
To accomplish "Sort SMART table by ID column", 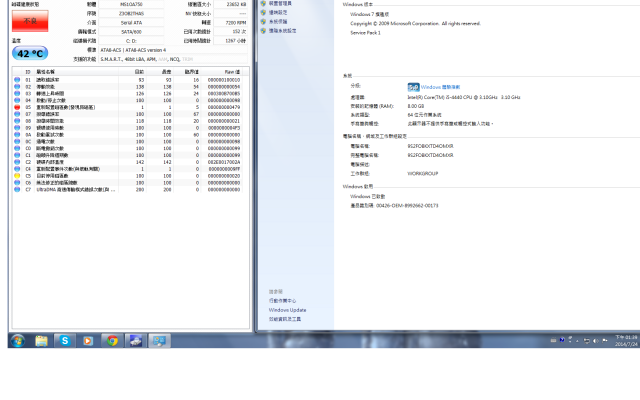I will coord(28,72).
